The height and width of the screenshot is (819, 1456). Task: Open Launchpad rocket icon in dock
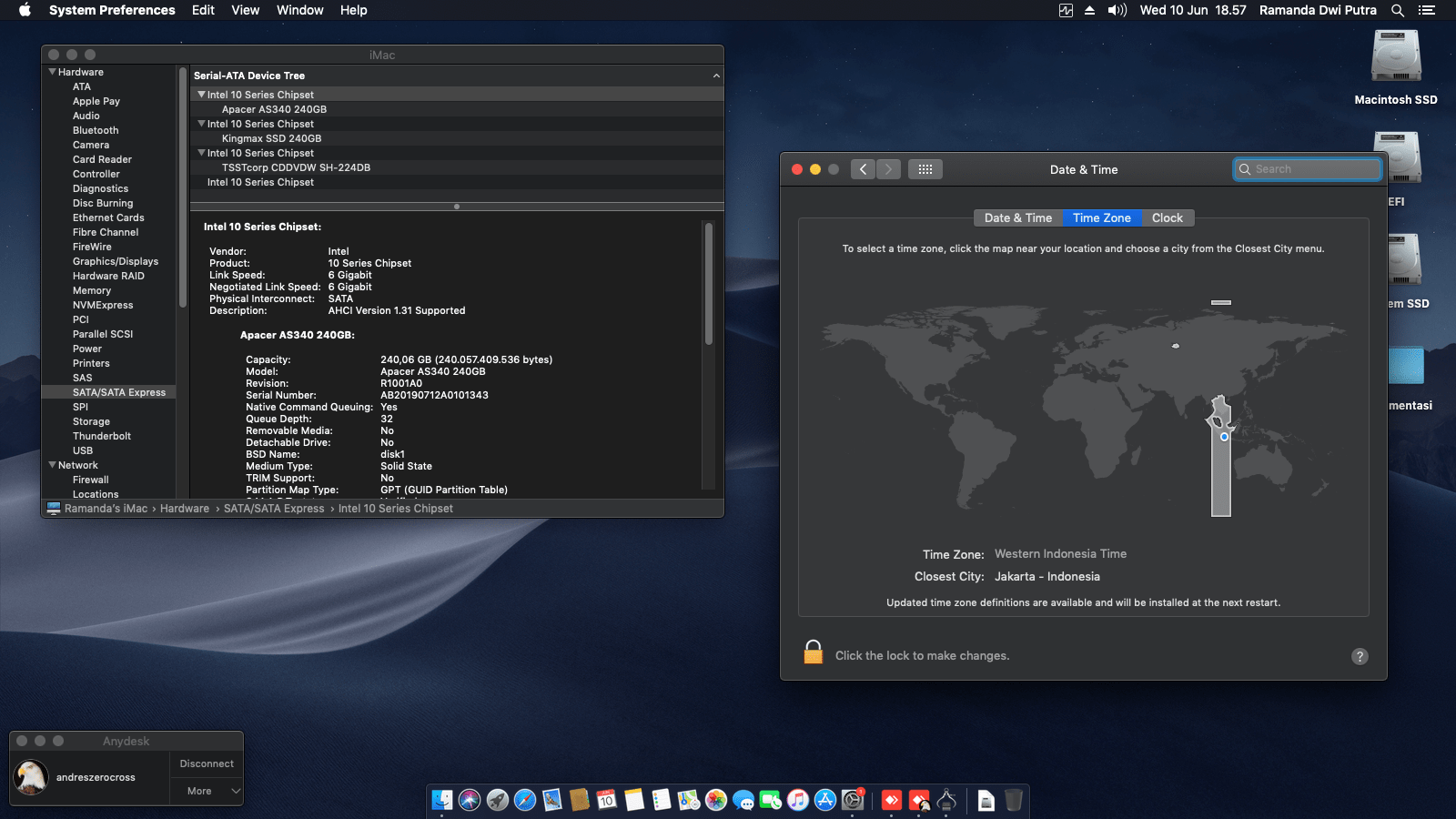[498, 800]
